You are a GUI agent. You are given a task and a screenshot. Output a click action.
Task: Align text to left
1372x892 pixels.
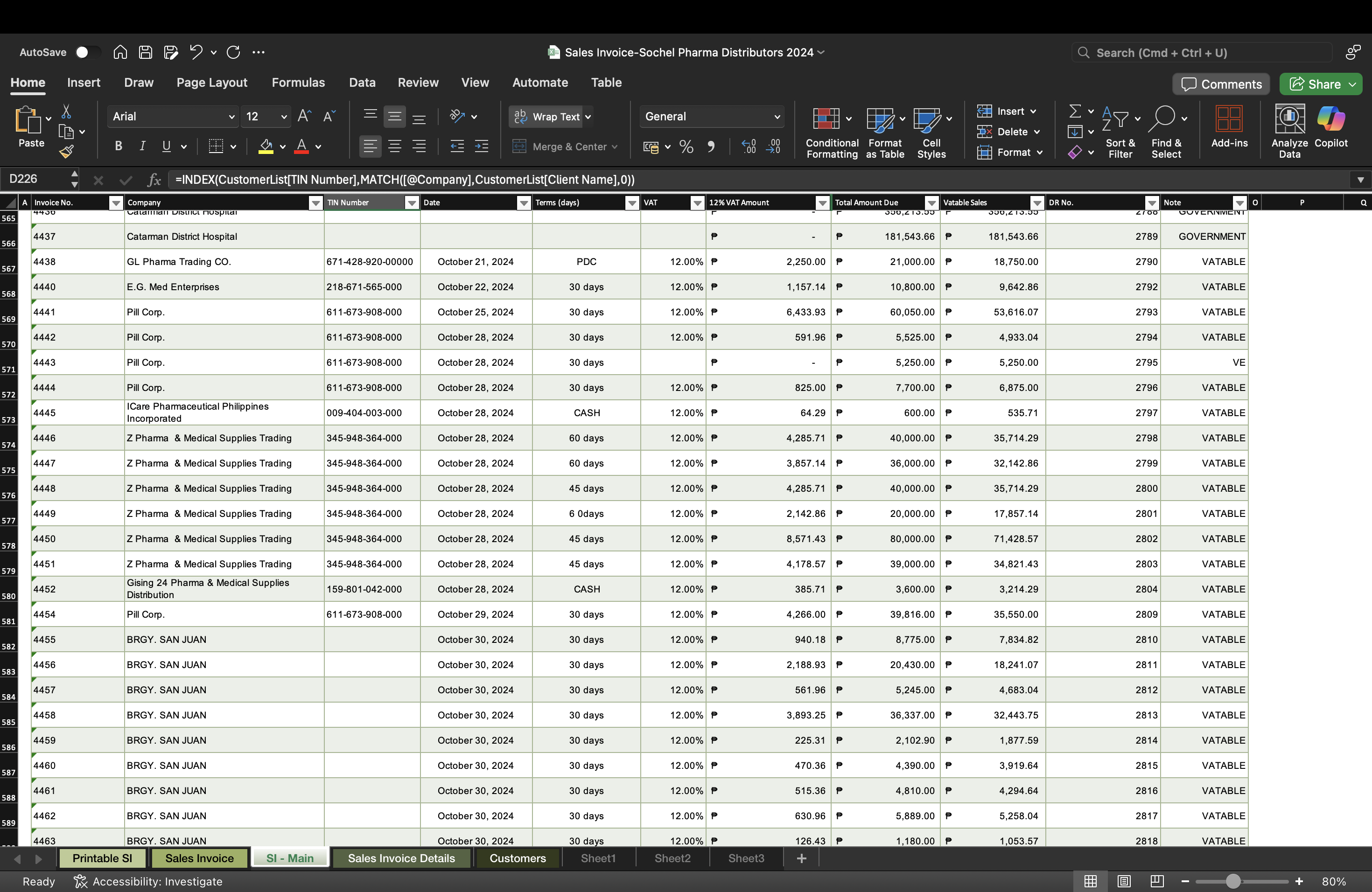point(370,146)
